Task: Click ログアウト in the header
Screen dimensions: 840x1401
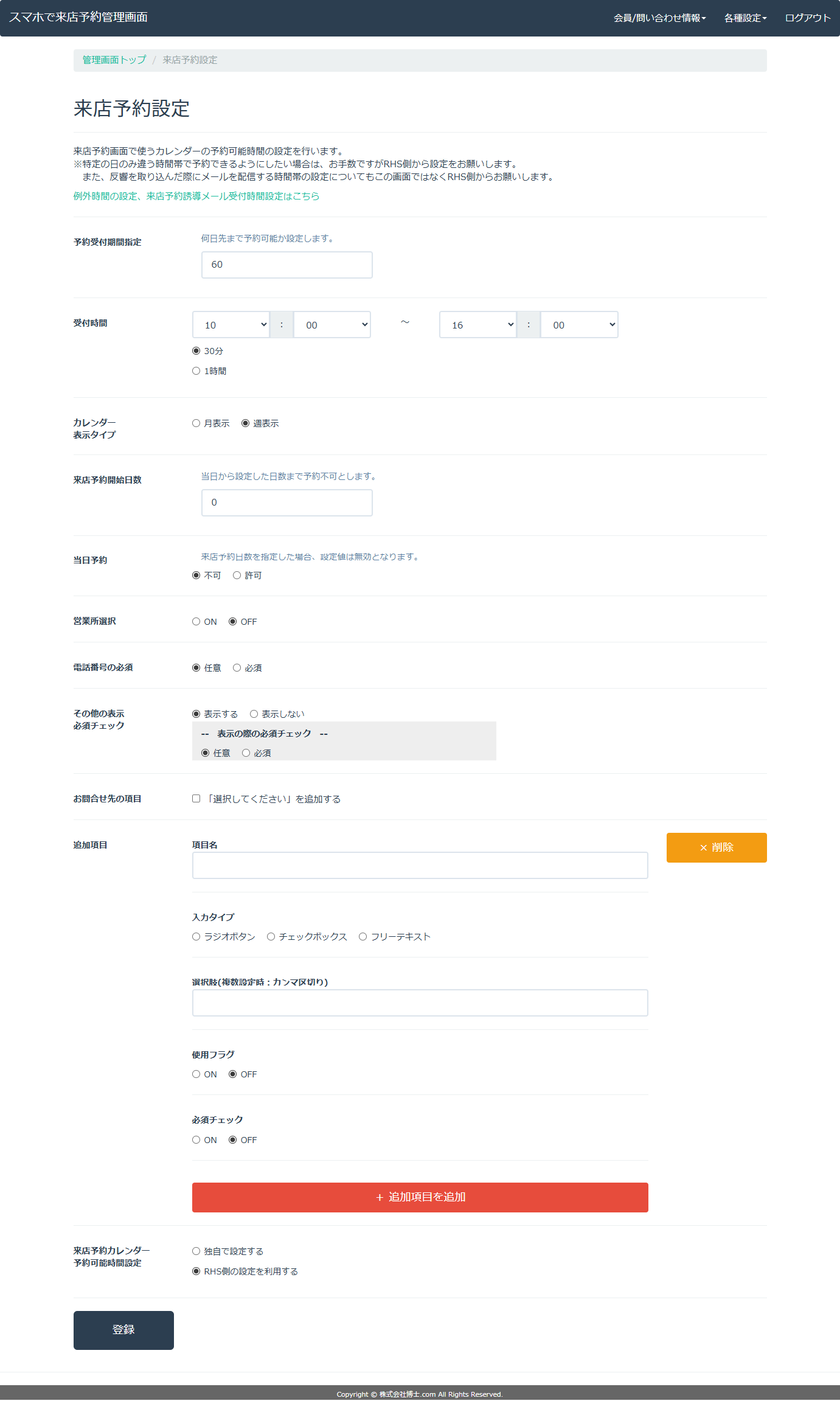Action: 807,18
